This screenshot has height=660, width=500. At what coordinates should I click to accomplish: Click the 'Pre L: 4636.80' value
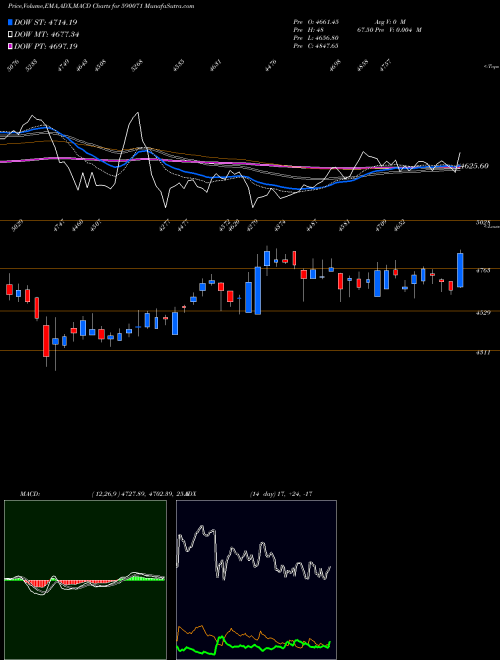[x=316, y=38]
